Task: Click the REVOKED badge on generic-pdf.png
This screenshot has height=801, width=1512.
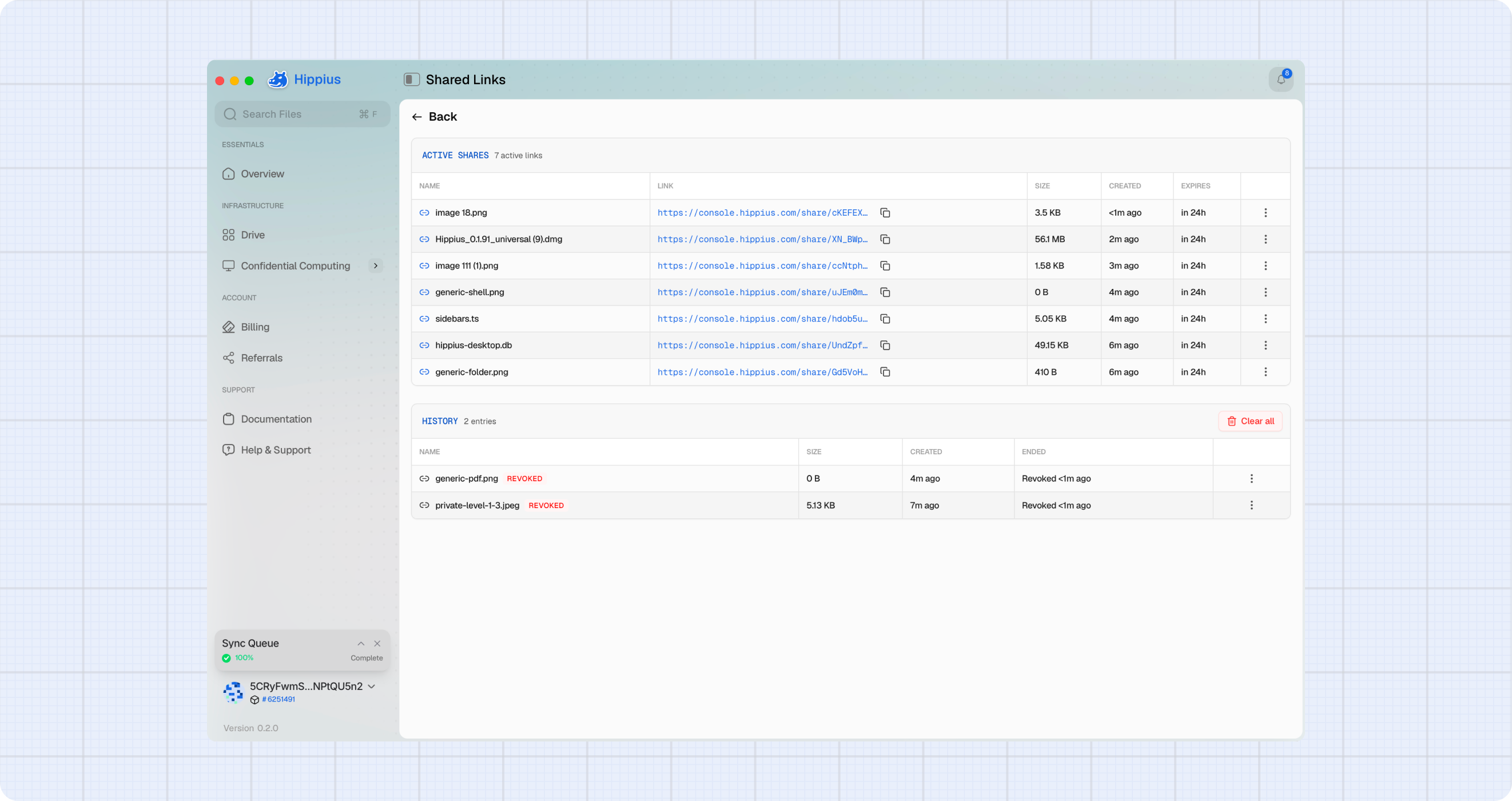Action: (524, 479)
